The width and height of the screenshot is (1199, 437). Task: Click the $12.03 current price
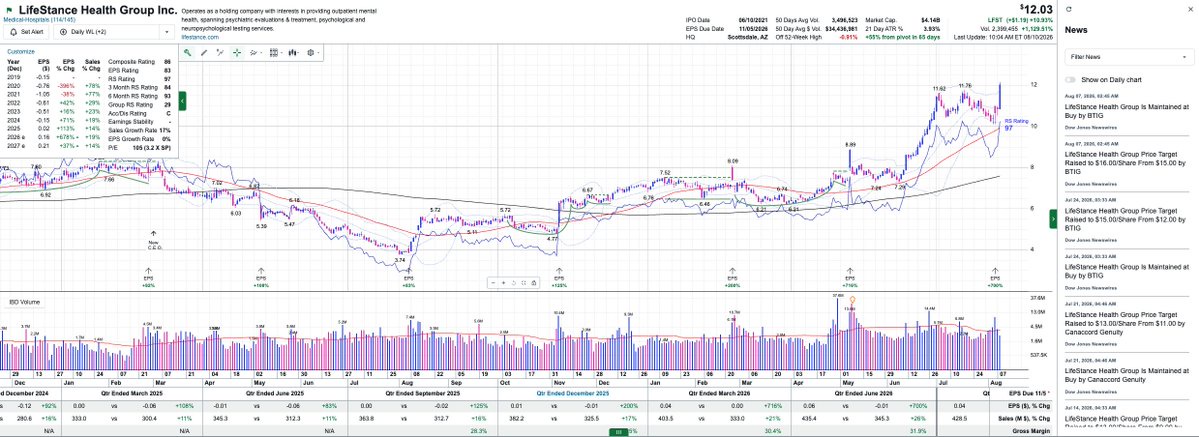1036,9
